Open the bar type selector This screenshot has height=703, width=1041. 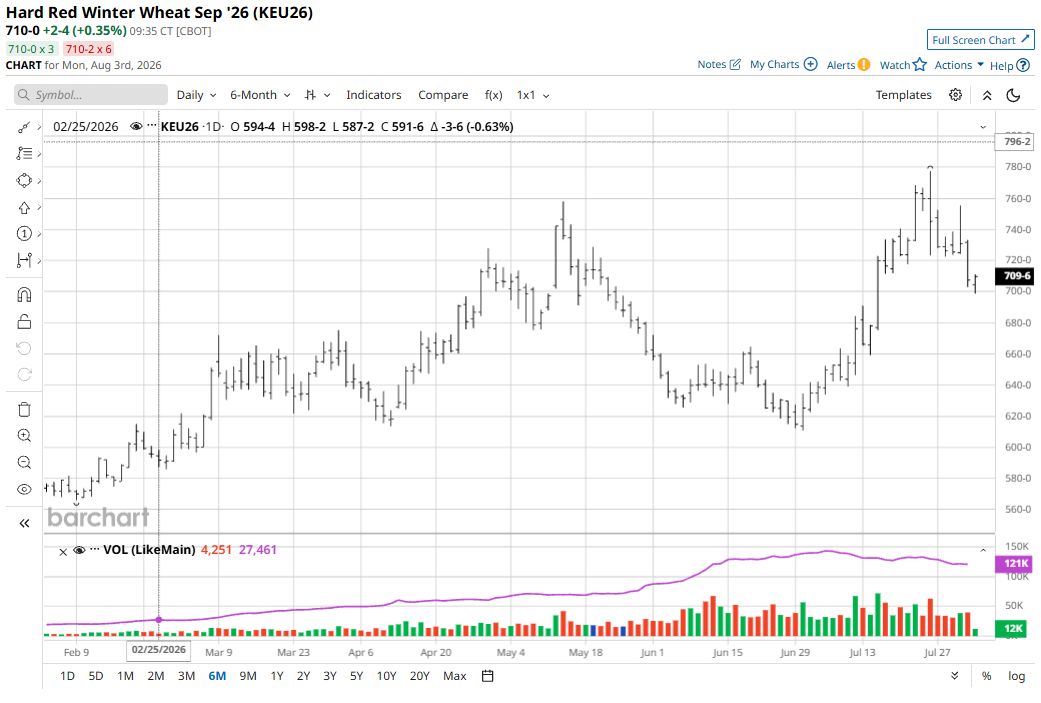(317, 95)
